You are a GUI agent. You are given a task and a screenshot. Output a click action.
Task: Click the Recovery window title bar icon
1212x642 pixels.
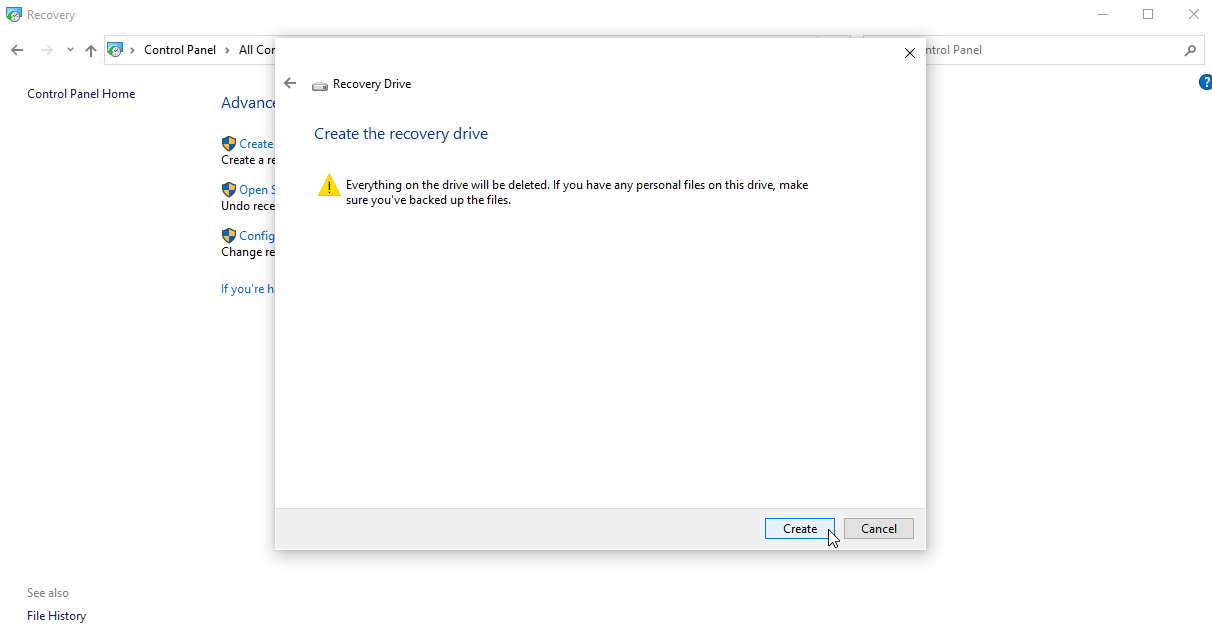pyautogui.click(x=14, y=15)
